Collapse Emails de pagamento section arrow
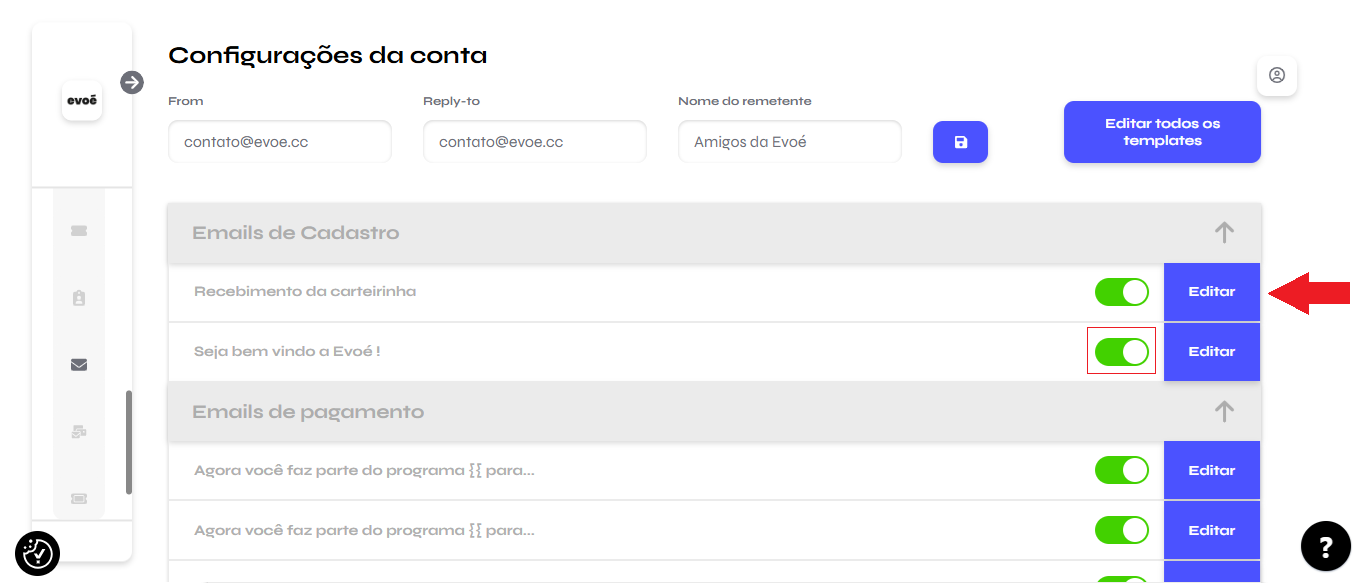The image size is (1364, 583). pyautogui.click(x=1224, y=411)
